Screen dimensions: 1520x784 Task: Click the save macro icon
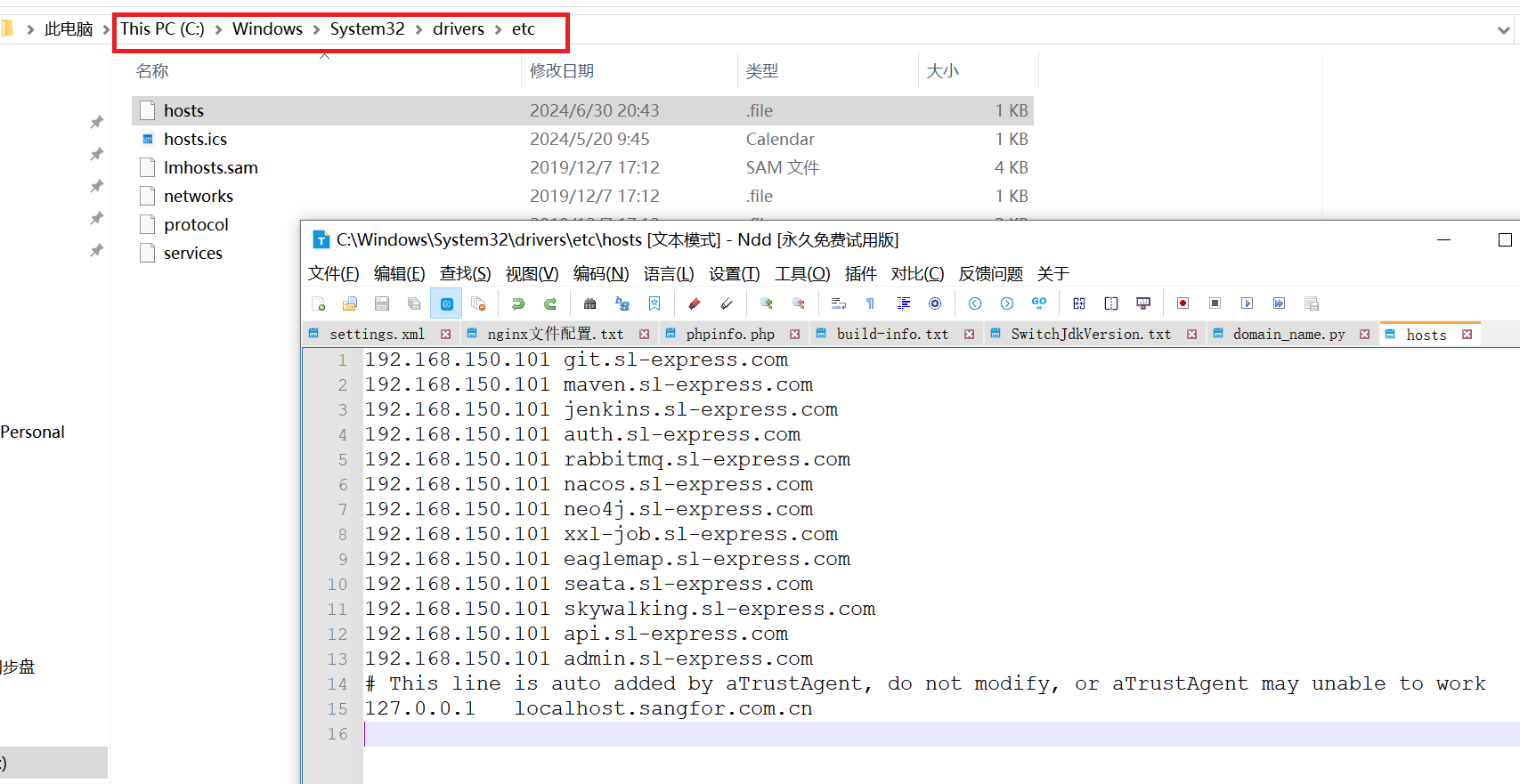(1312, 303)
